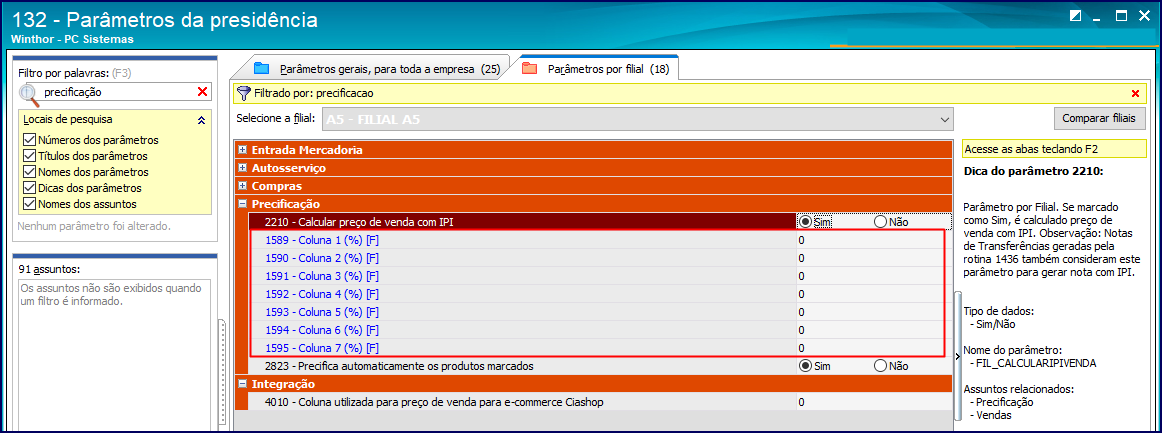Select row 1589 - Coluna 1 (%)

(524, 240)
